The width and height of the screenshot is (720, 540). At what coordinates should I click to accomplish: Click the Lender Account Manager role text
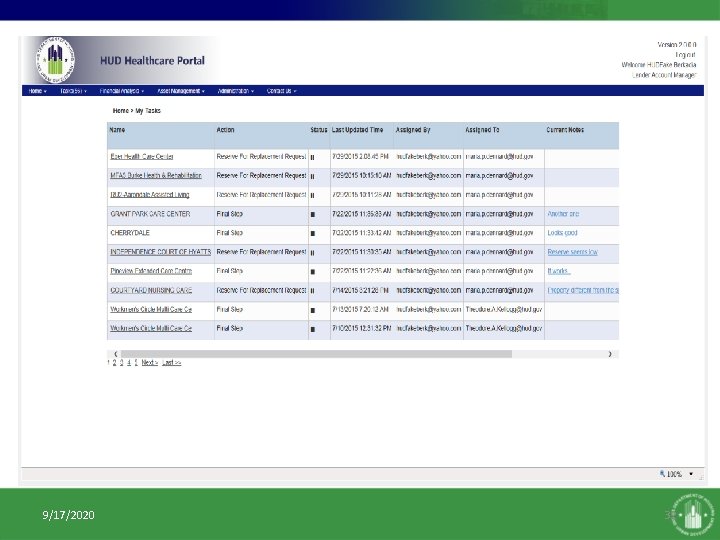[x=664, y=75]
